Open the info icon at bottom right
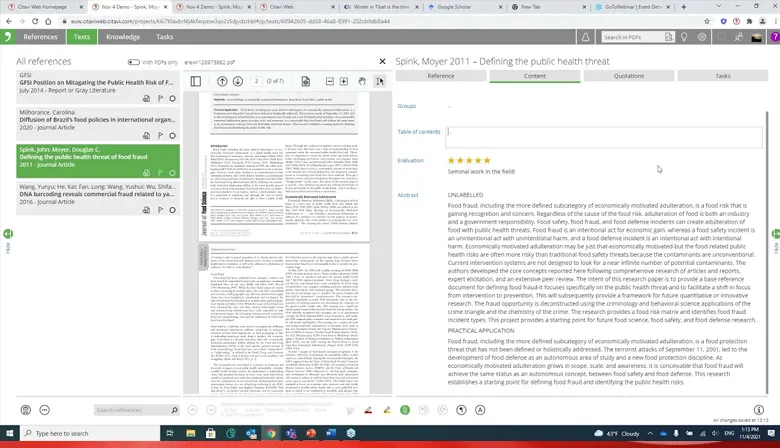780x448 pixels. tap(759, 410)
